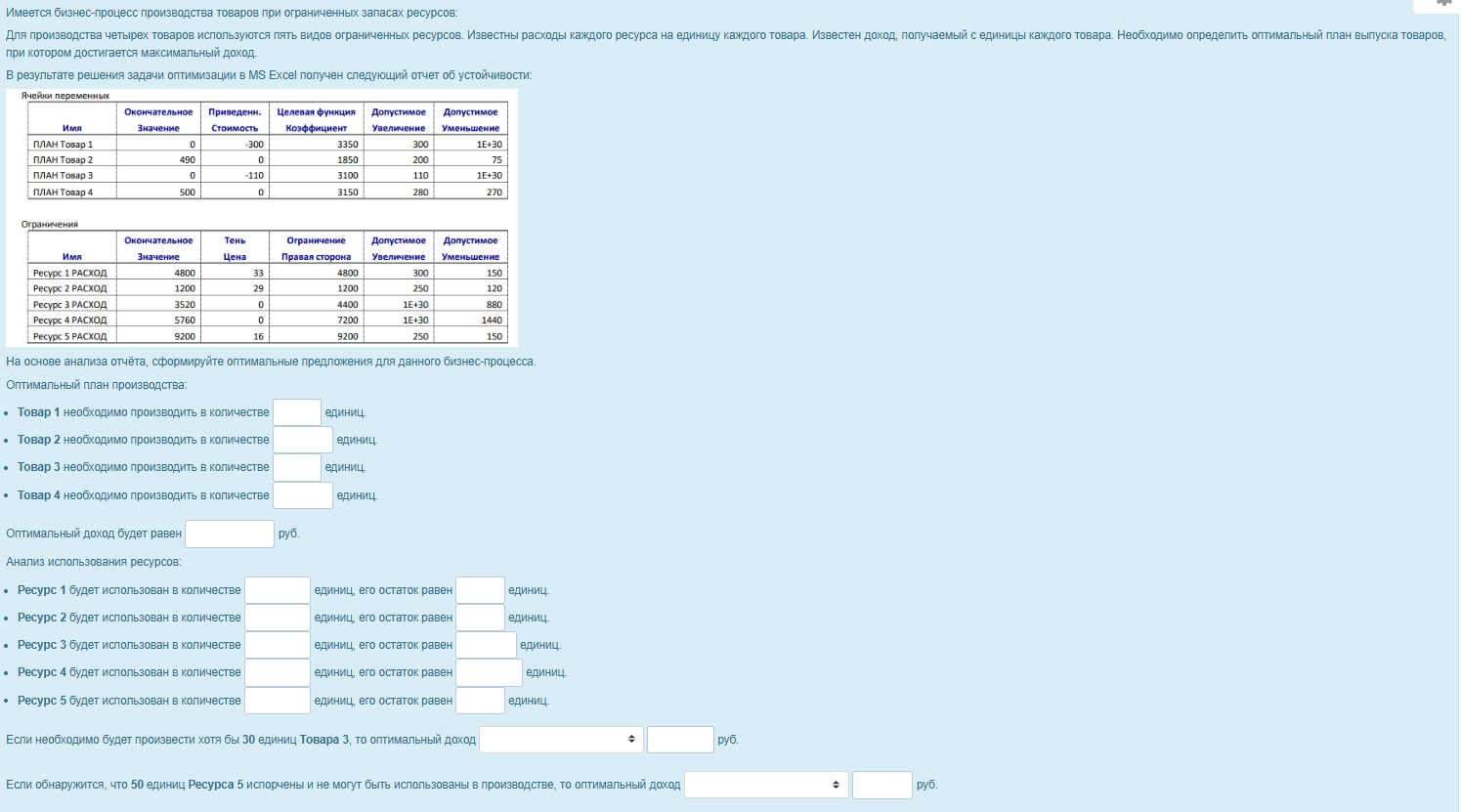Click the amount field after the Товара 3 dropdown
The width and height of the screenshot is (1462, 812).
[x=680, y=740]
